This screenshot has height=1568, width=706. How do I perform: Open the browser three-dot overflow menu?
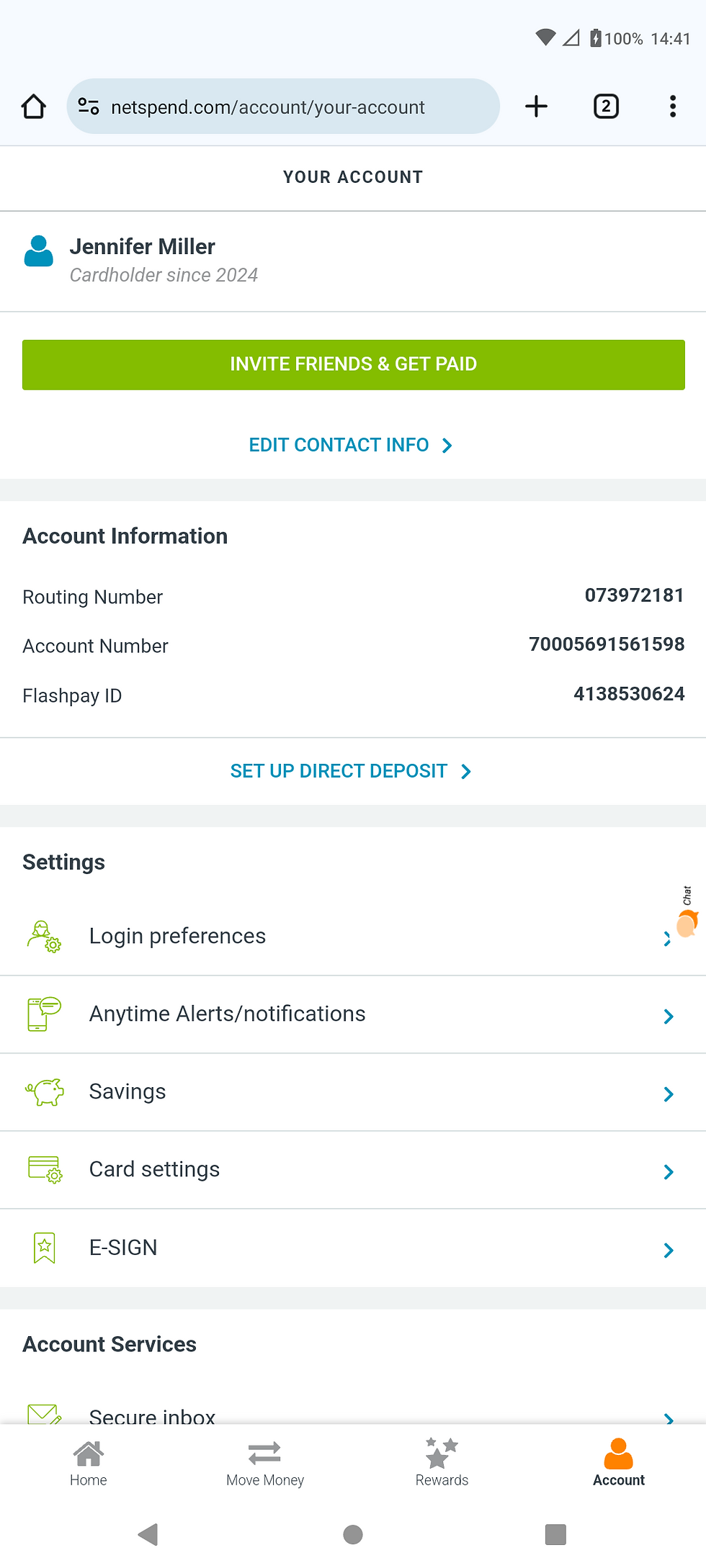pyautogui.click(x=672, y=107)
